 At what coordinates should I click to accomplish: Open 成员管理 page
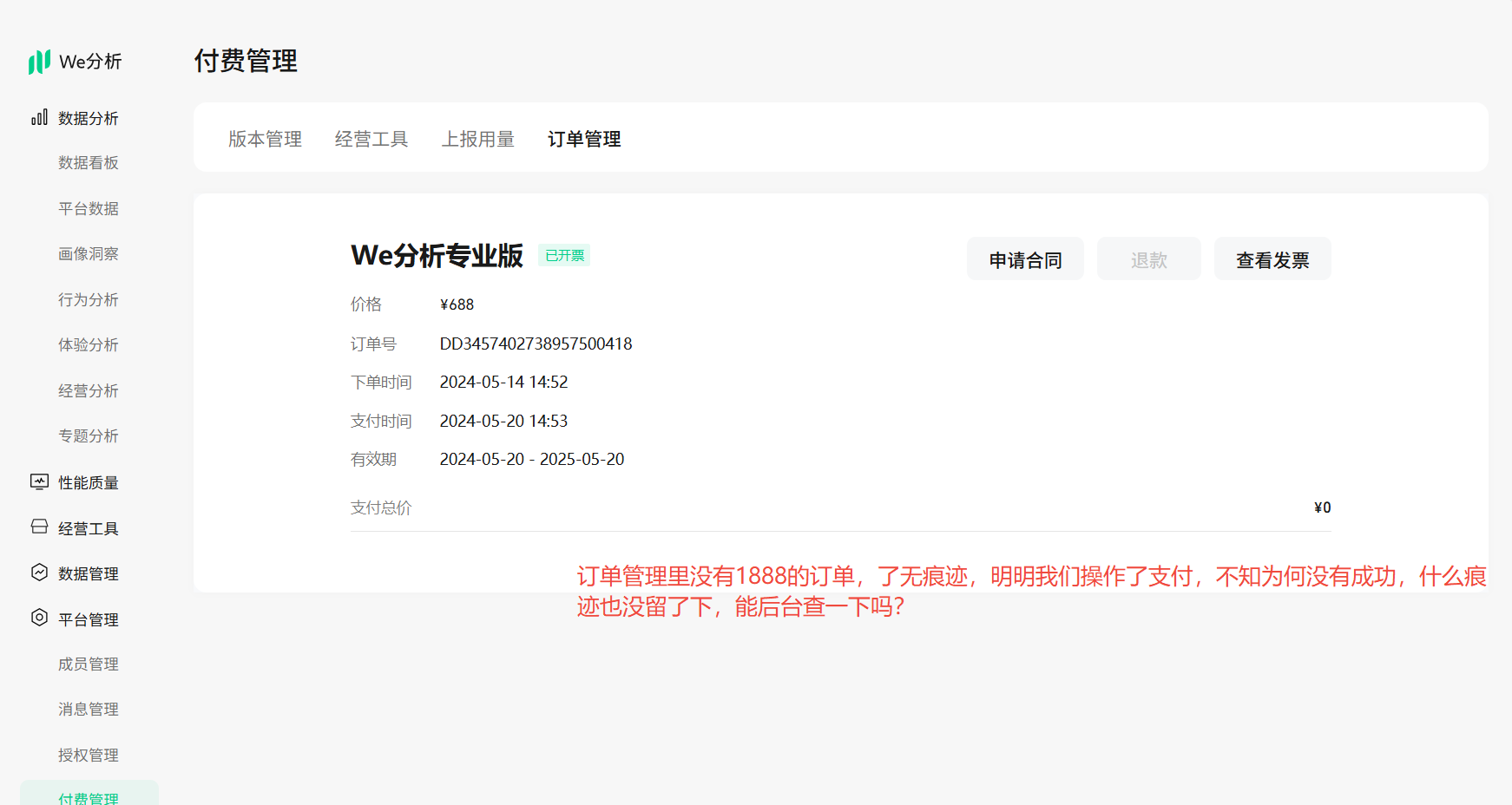click(89, 664)
